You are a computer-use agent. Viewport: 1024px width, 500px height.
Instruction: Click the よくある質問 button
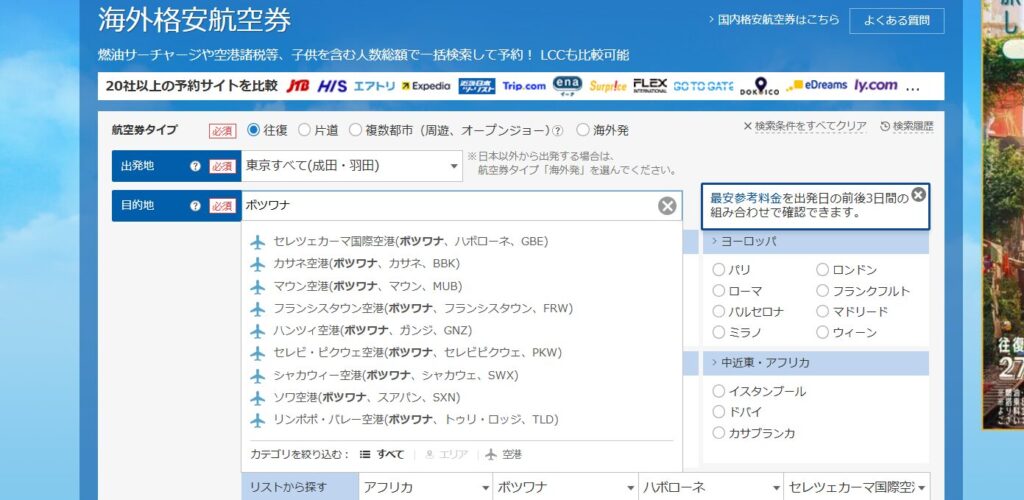point(897,21)
